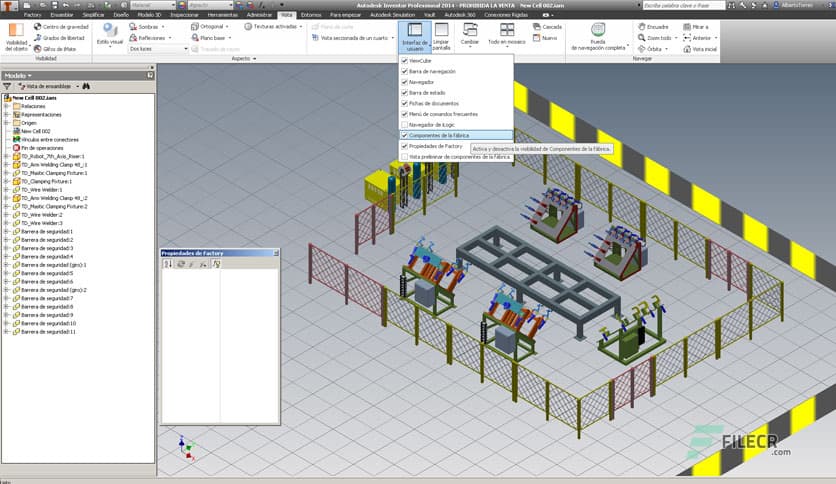The image size is (836, 484).
Task: Go to Vista inicial home view
Action: click(x=700, y=49)
